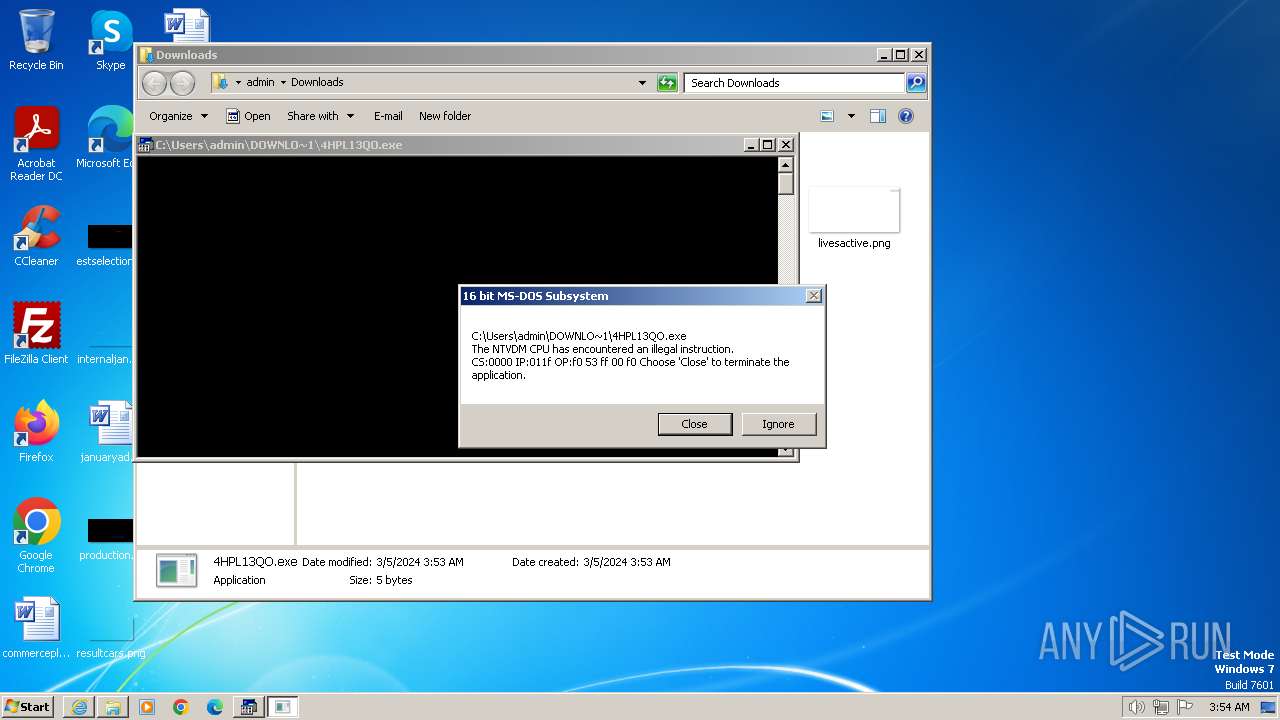This screenshot has height=720, width=1280.
Task: Open Explorer help question mark icon
Action: pyautogui.click(x=906, y=116)
